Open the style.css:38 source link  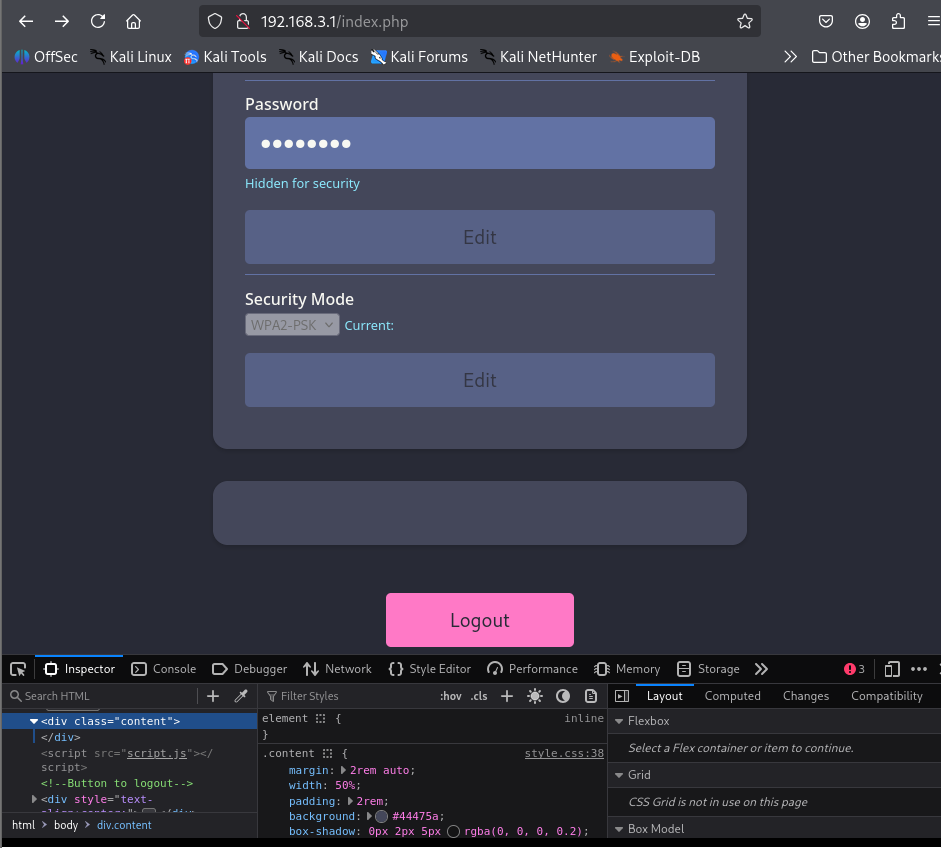tap(564, 753)
